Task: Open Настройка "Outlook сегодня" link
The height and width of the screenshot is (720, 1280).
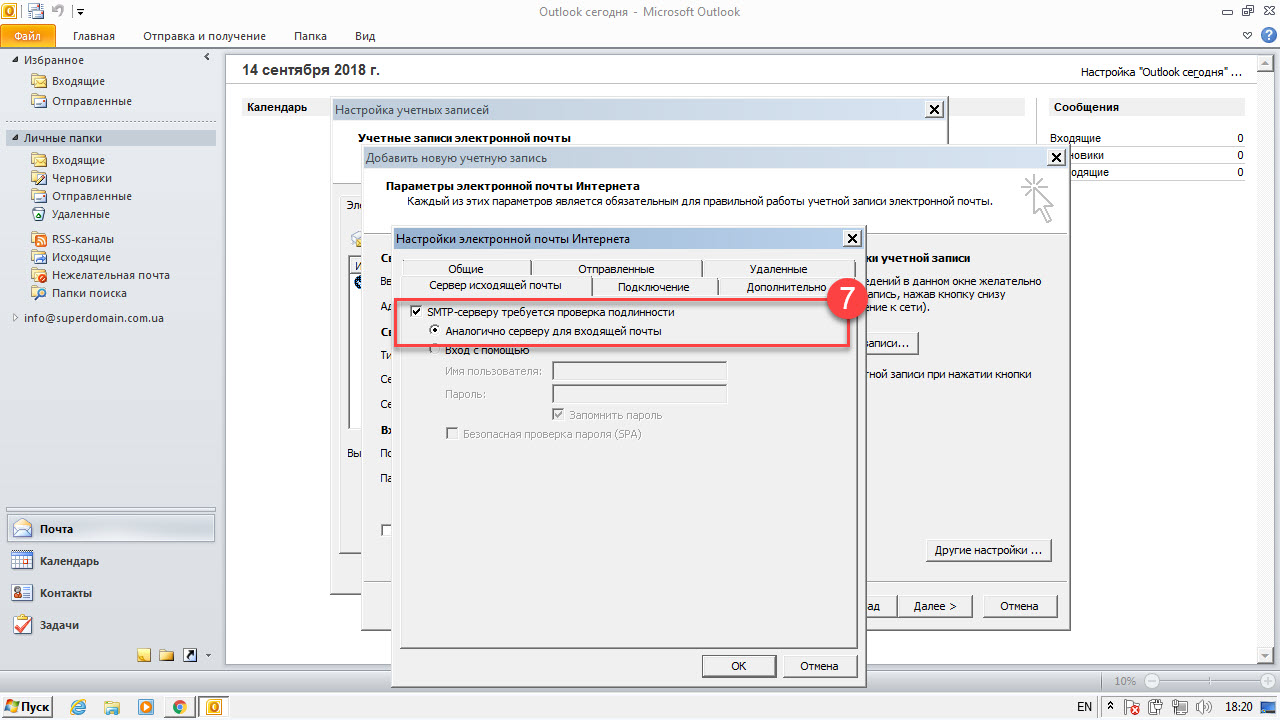Action: click(x=1161, y=73)
